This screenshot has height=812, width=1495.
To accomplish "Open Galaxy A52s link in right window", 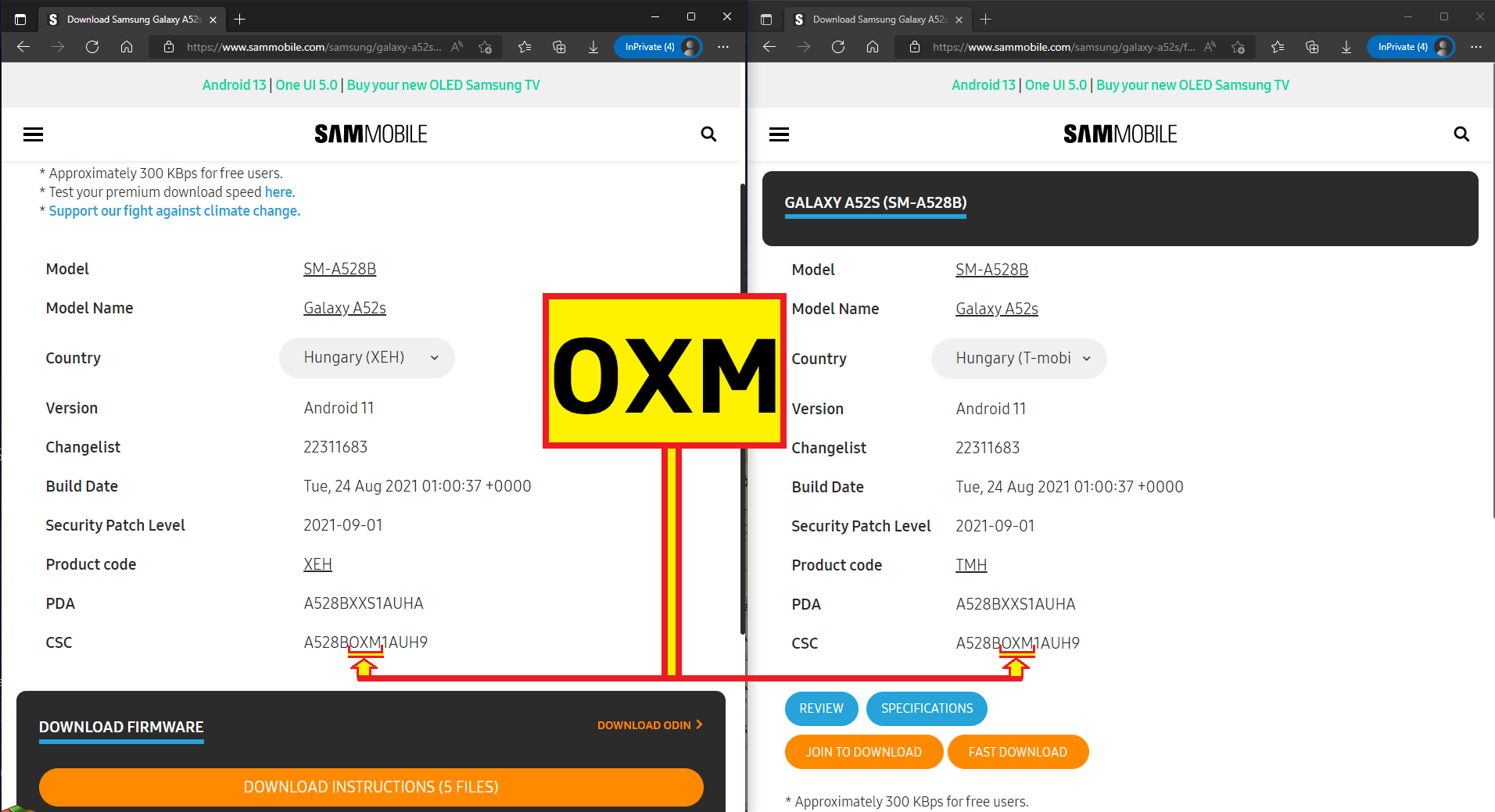I will tap(997, 309).
